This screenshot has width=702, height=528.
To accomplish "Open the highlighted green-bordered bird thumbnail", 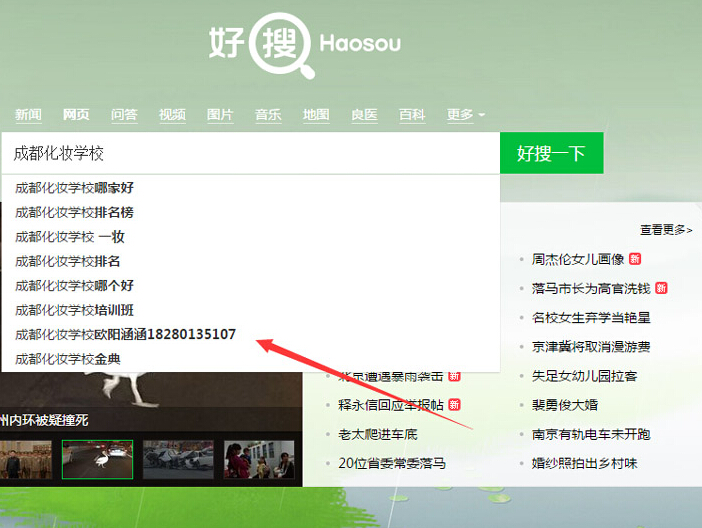I will click(x=97, y=459).
